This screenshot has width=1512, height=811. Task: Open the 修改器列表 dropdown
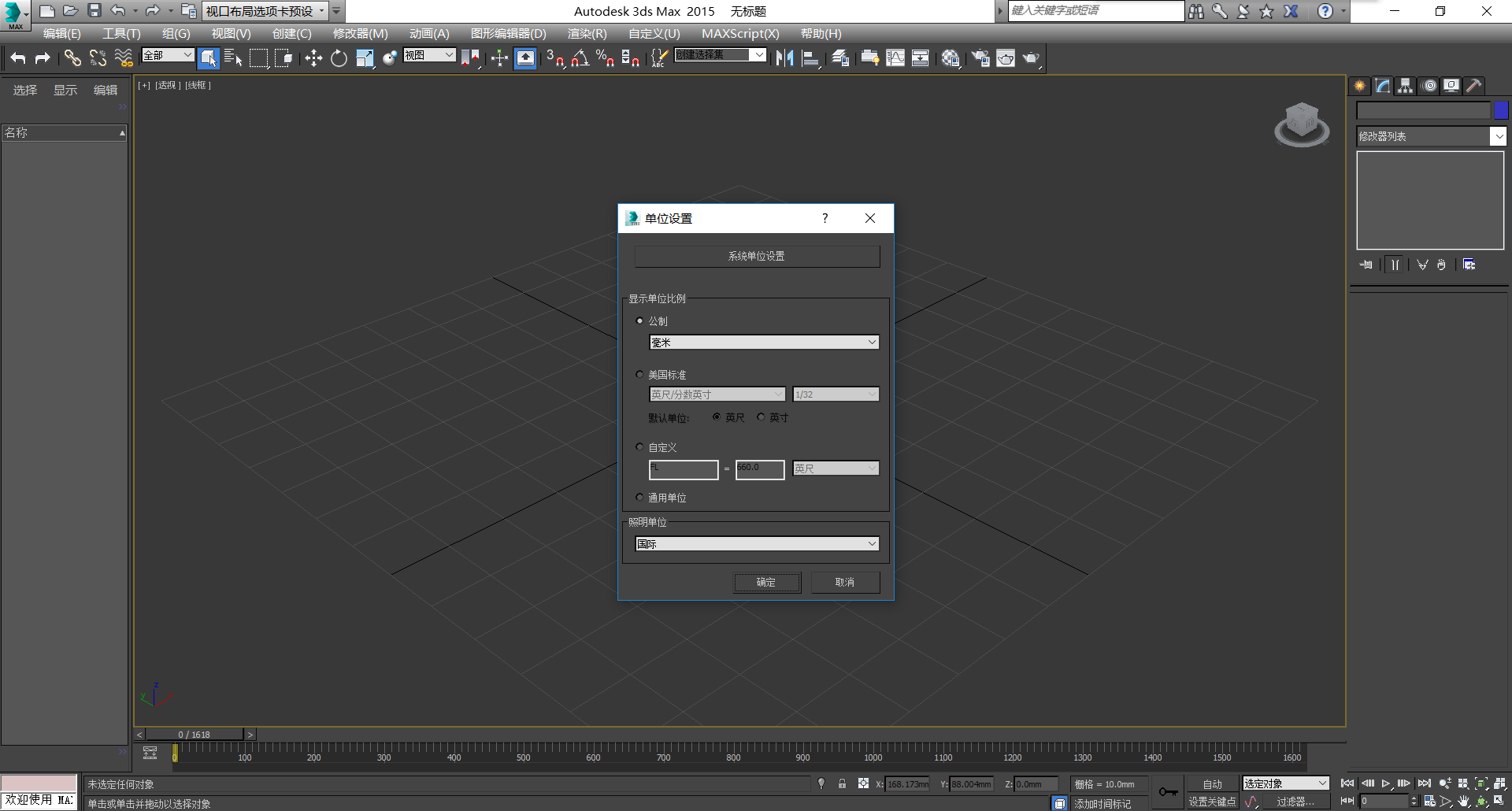point(1430,137)
